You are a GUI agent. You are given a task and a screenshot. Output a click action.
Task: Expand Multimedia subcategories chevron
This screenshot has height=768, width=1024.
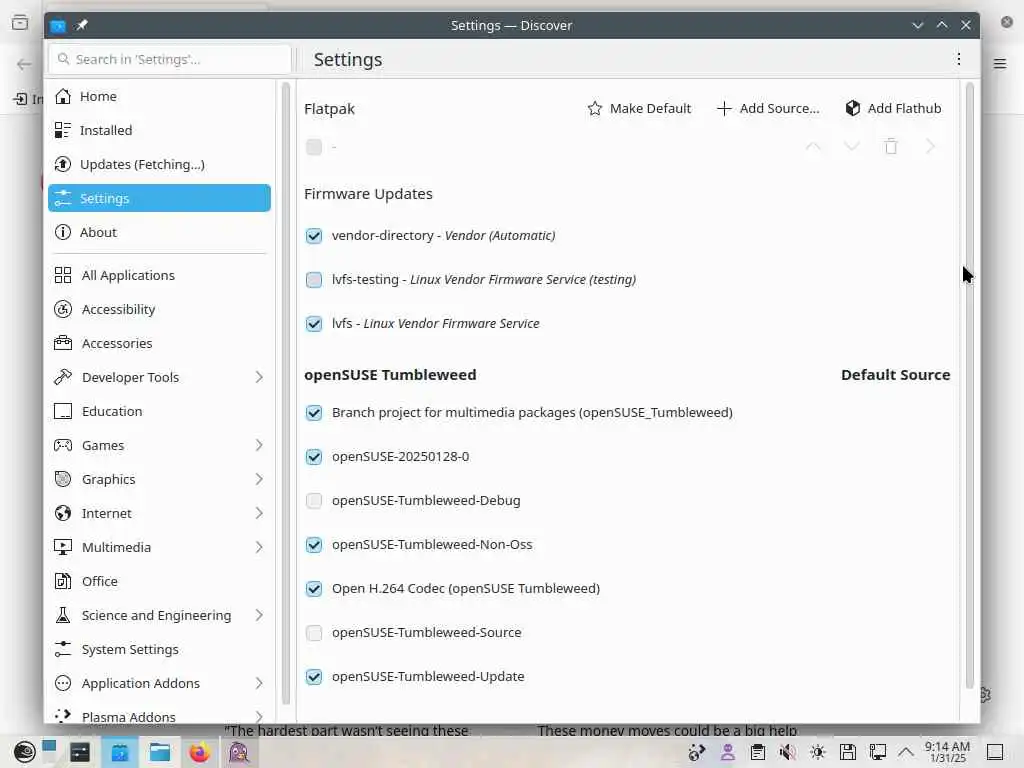pyautogui.click(x=259, y=547)
